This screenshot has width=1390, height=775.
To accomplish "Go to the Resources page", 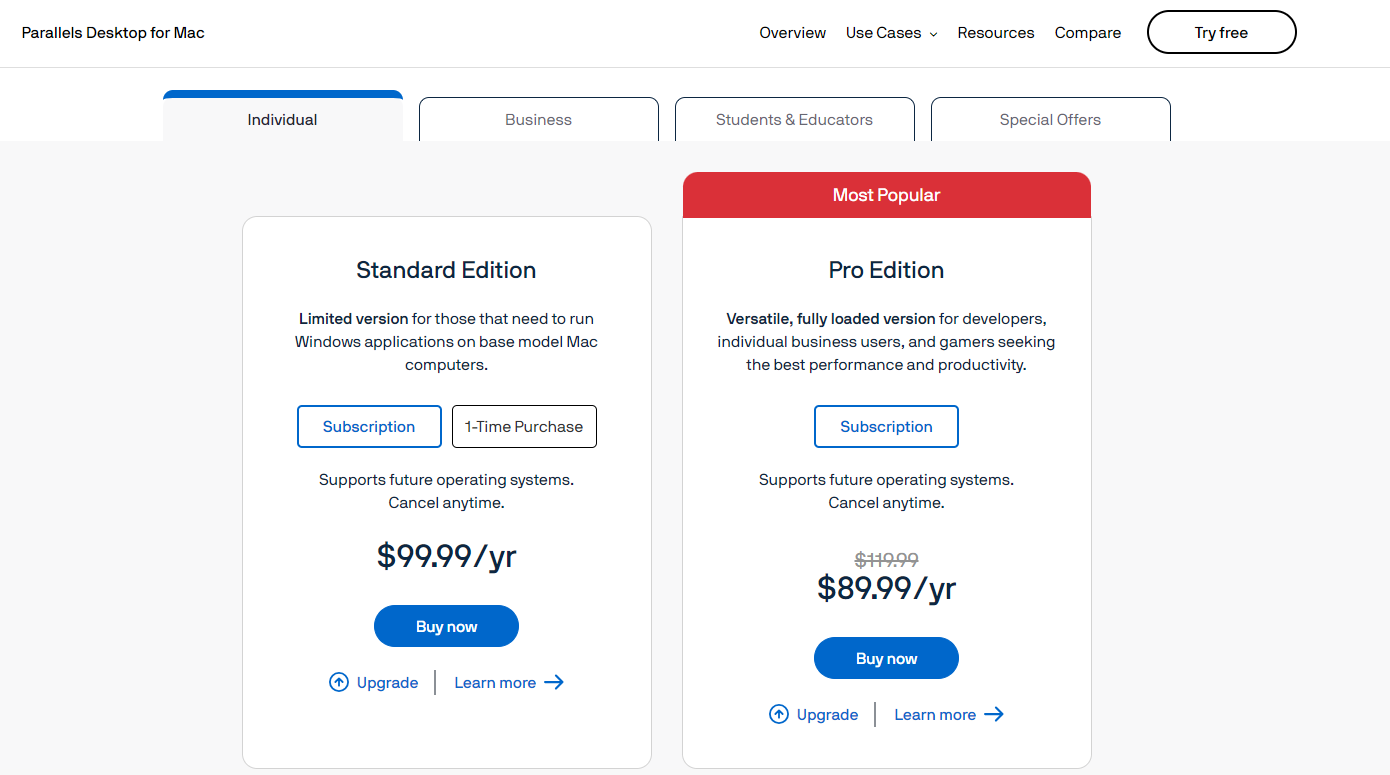I will click(996, 32).
